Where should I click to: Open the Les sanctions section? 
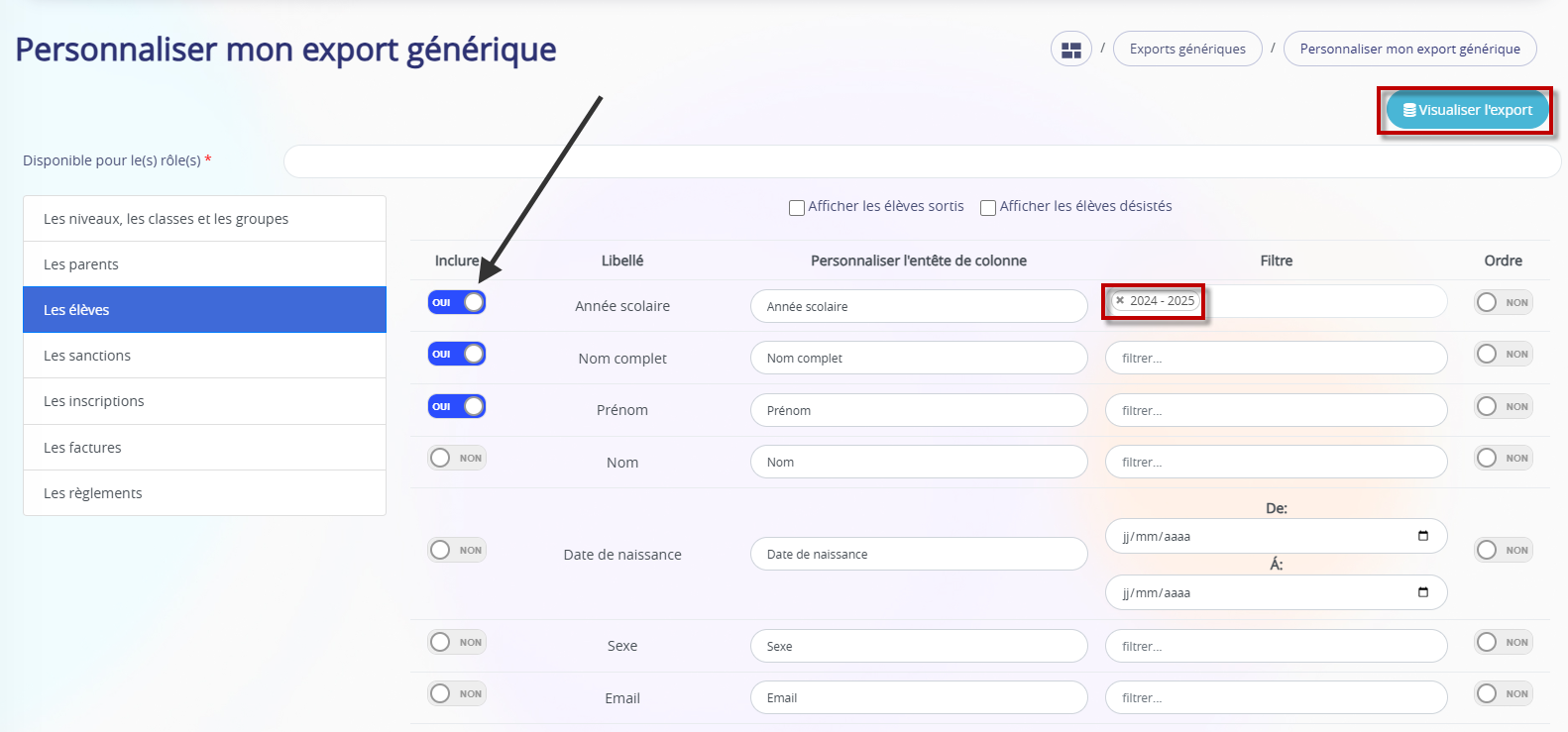[x=204, y=356]
